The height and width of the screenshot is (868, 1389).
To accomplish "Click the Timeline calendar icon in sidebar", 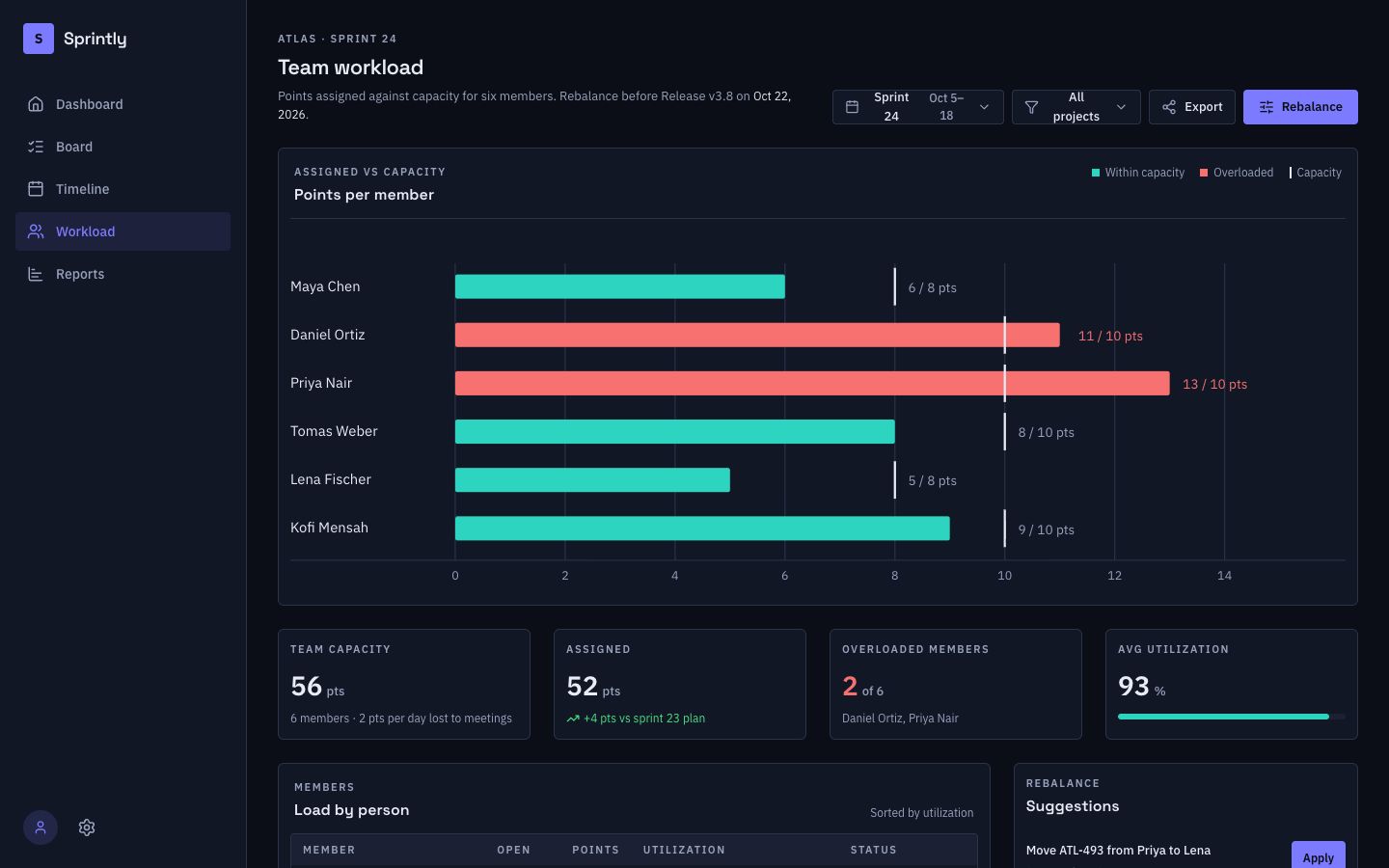I will tap(36, 189).
